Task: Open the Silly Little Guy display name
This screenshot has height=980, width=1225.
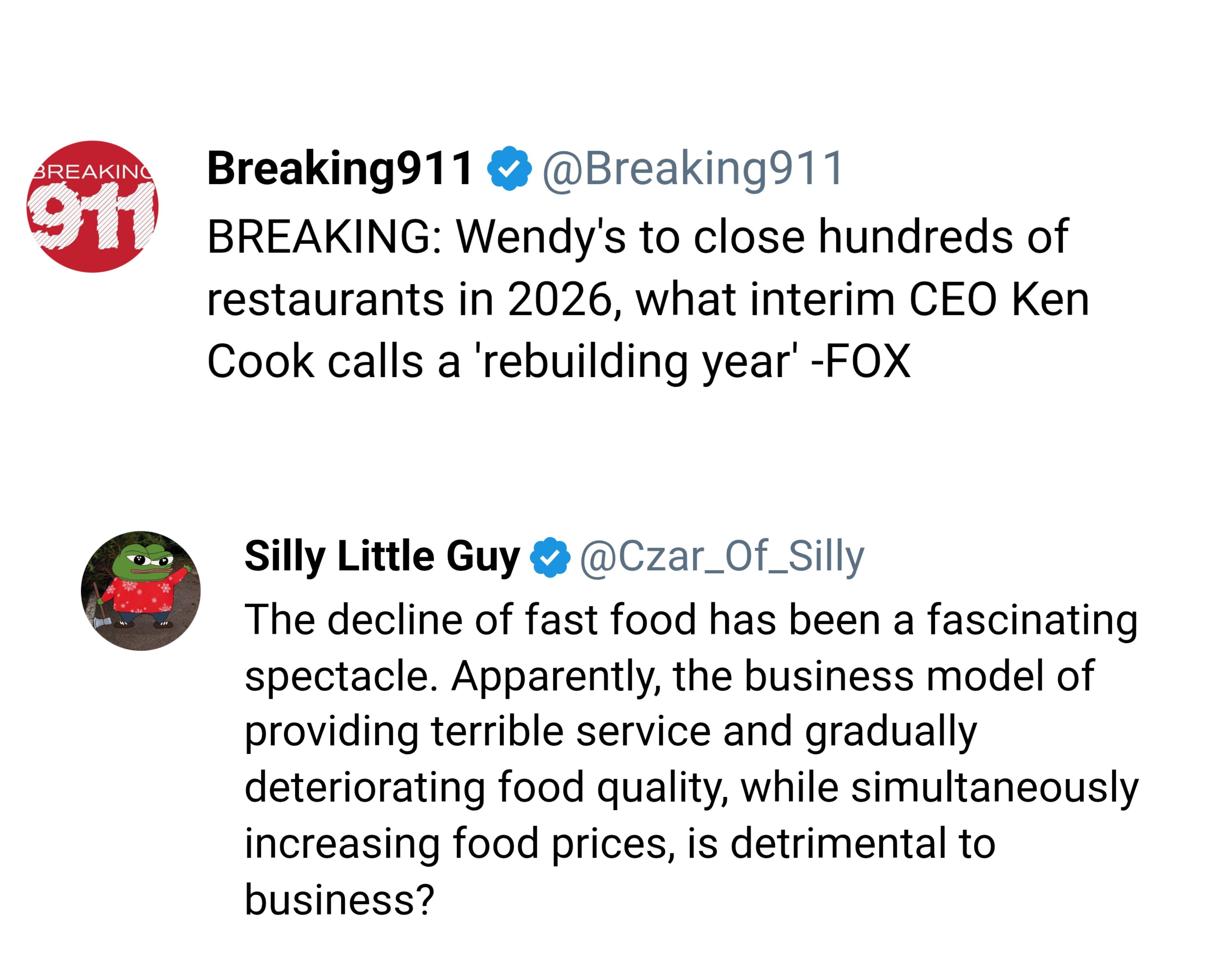Action: [382, 556]
